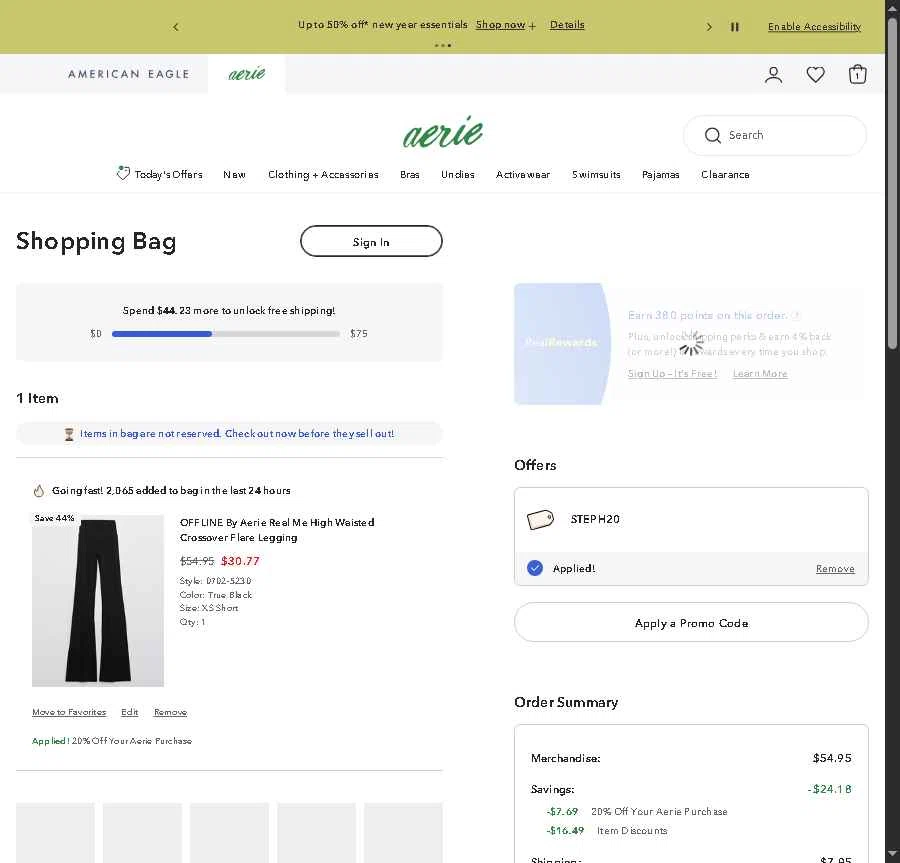Image resolution: width=900 pixels, height=863 pixels.
Task: Click the hourglass icon in reserve notice
Action: click(x=69, y=434)
